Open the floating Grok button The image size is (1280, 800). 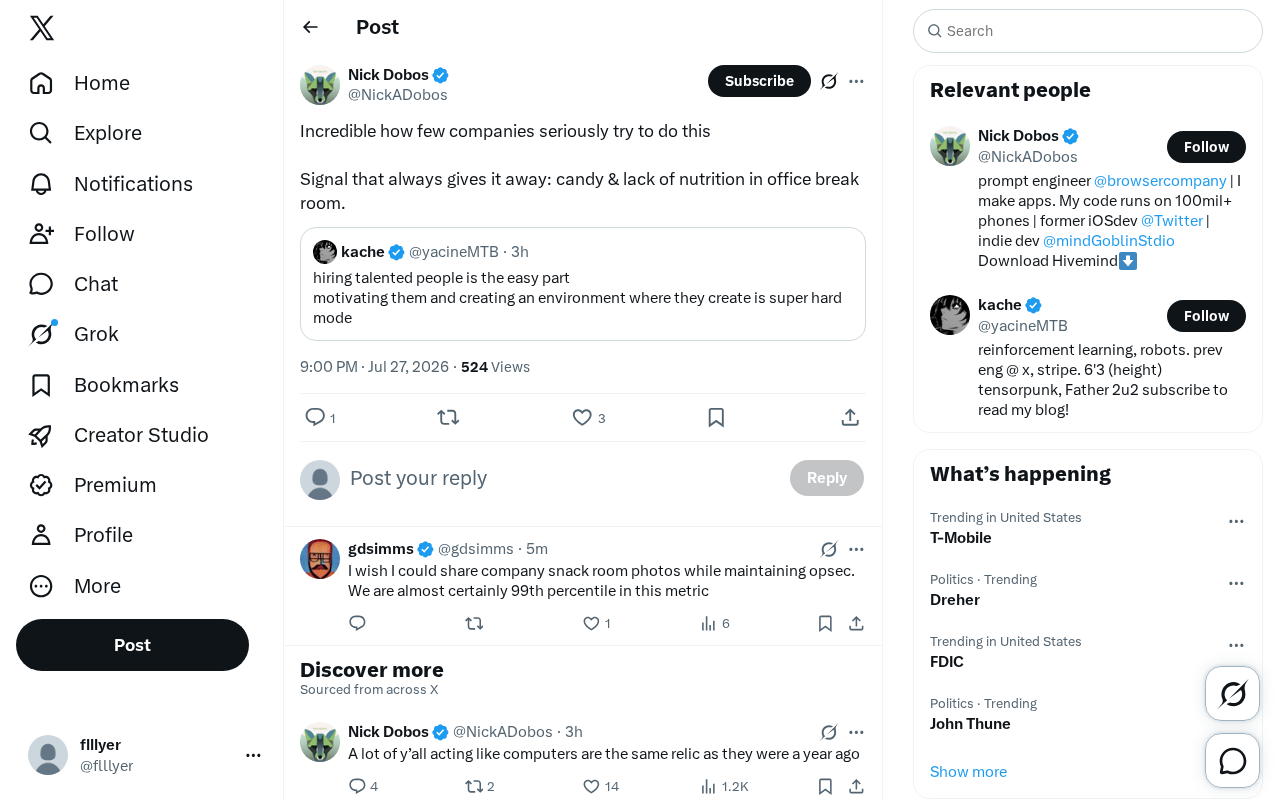1232,693
